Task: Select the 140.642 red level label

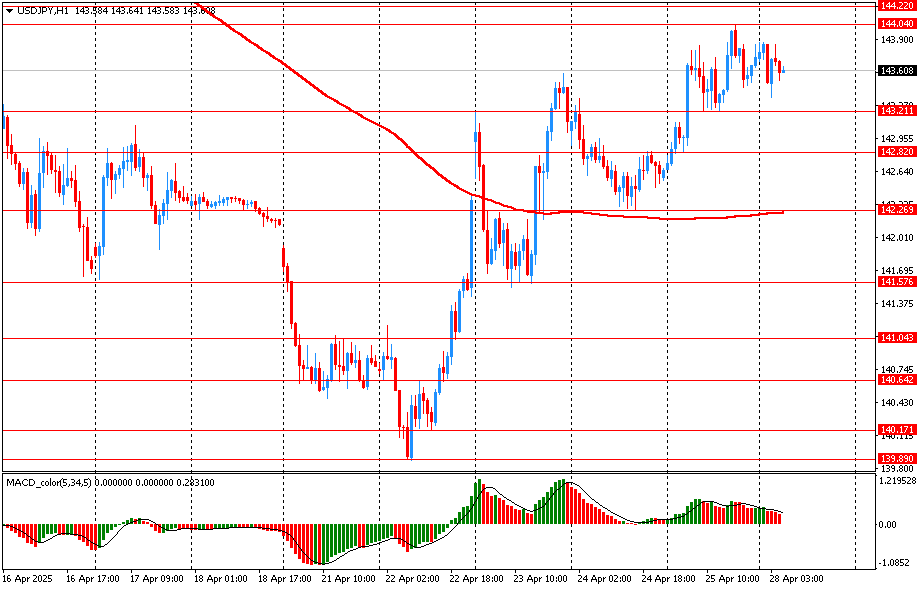Action: click(896, 380)
